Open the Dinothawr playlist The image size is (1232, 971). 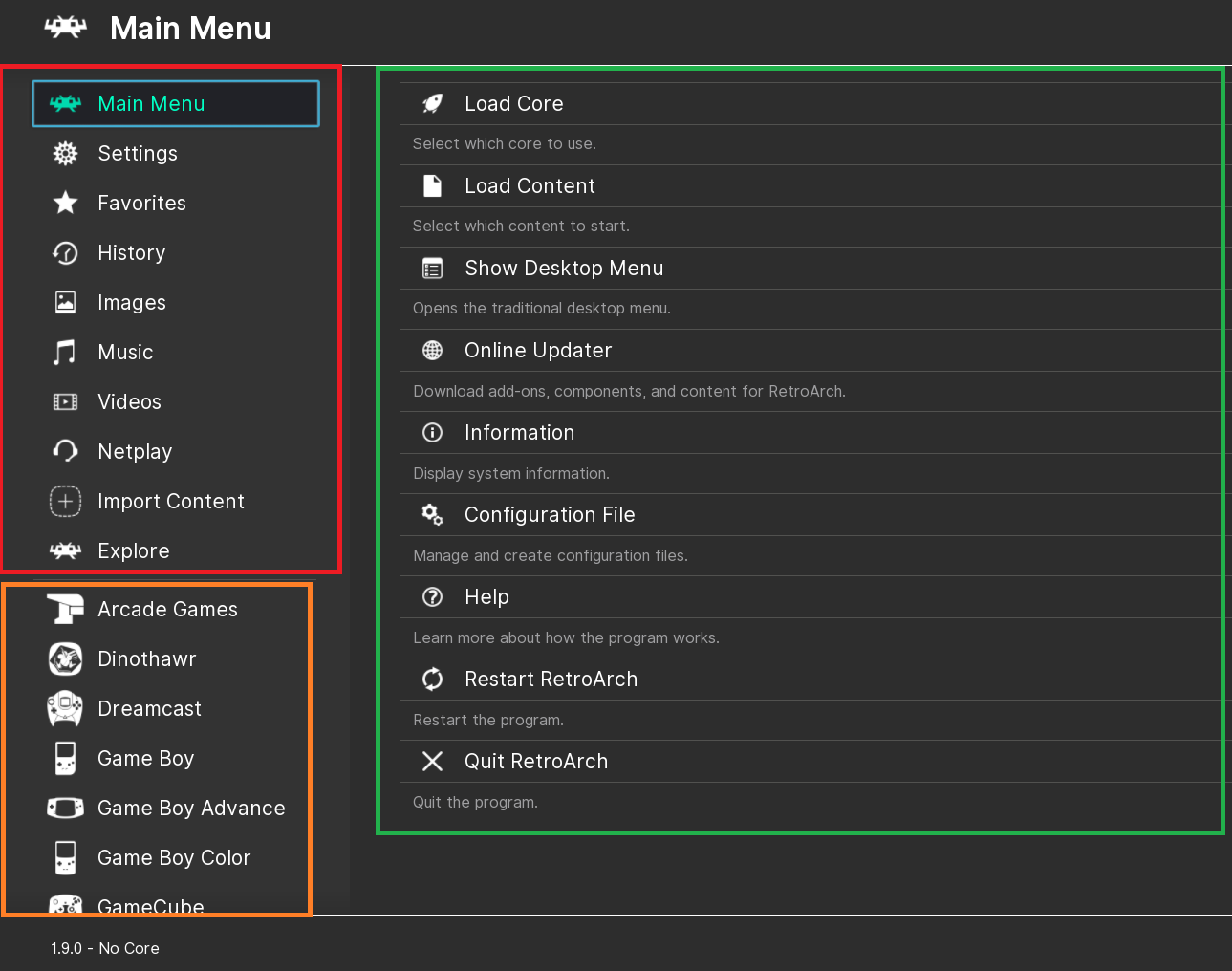coord(176,658)
